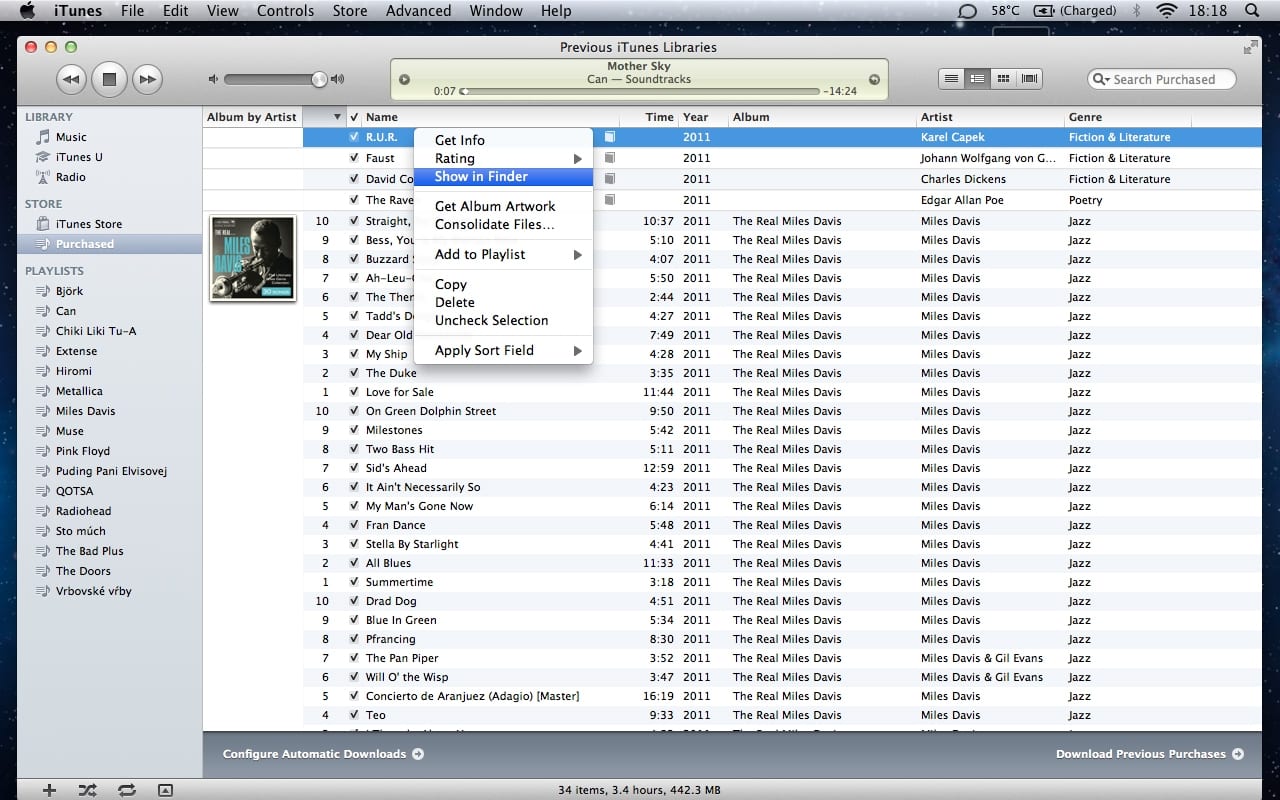The height and width of the screenshot is (800, 1280).
Task: Click the Wi-Fi status icon in menu bar
Action: tap(1166, 11)
